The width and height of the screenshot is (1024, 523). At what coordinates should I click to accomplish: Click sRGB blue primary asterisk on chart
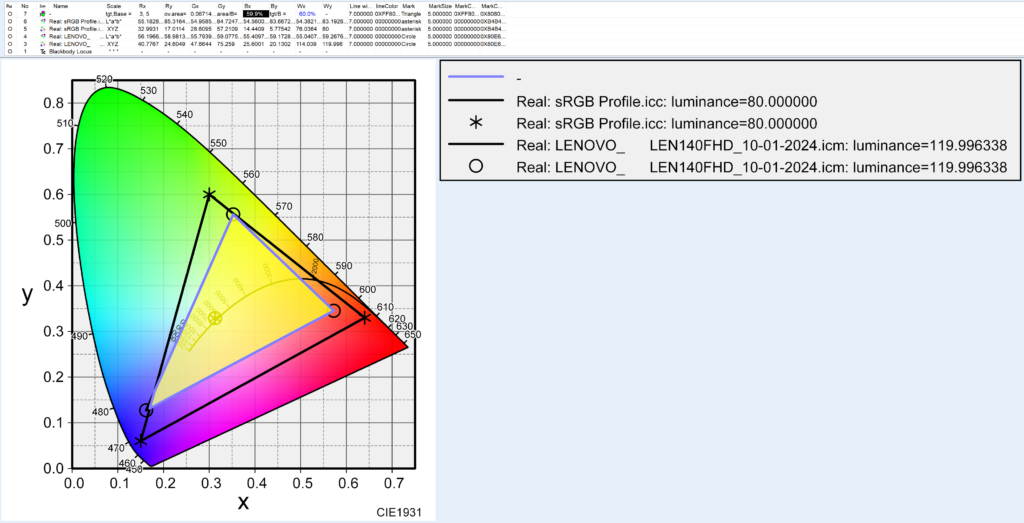pos(140,441)
